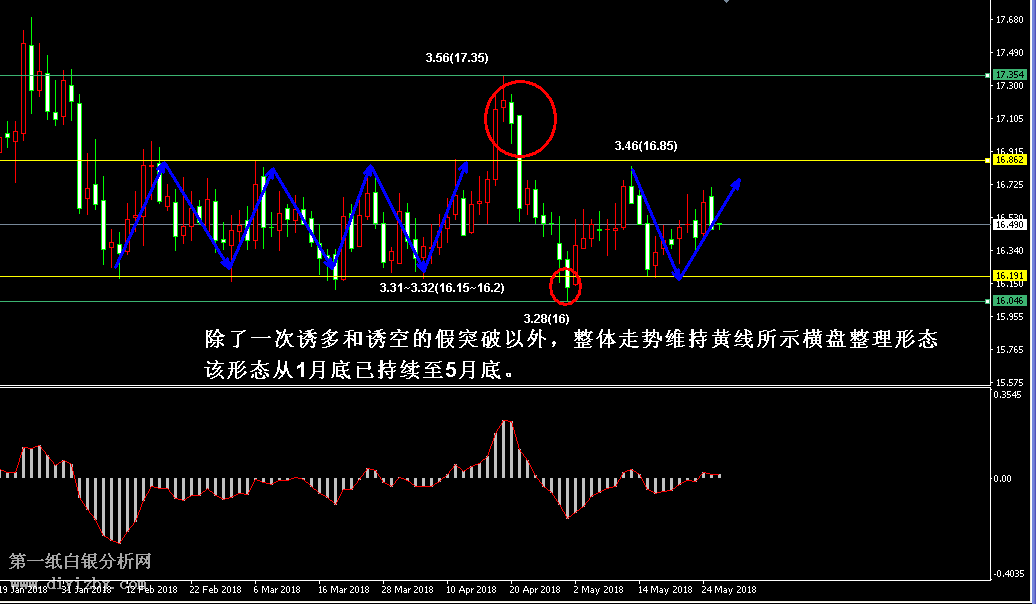Click the large red circle at the price peak
This screenshot has width=1036, height=604.
[520, 119]
